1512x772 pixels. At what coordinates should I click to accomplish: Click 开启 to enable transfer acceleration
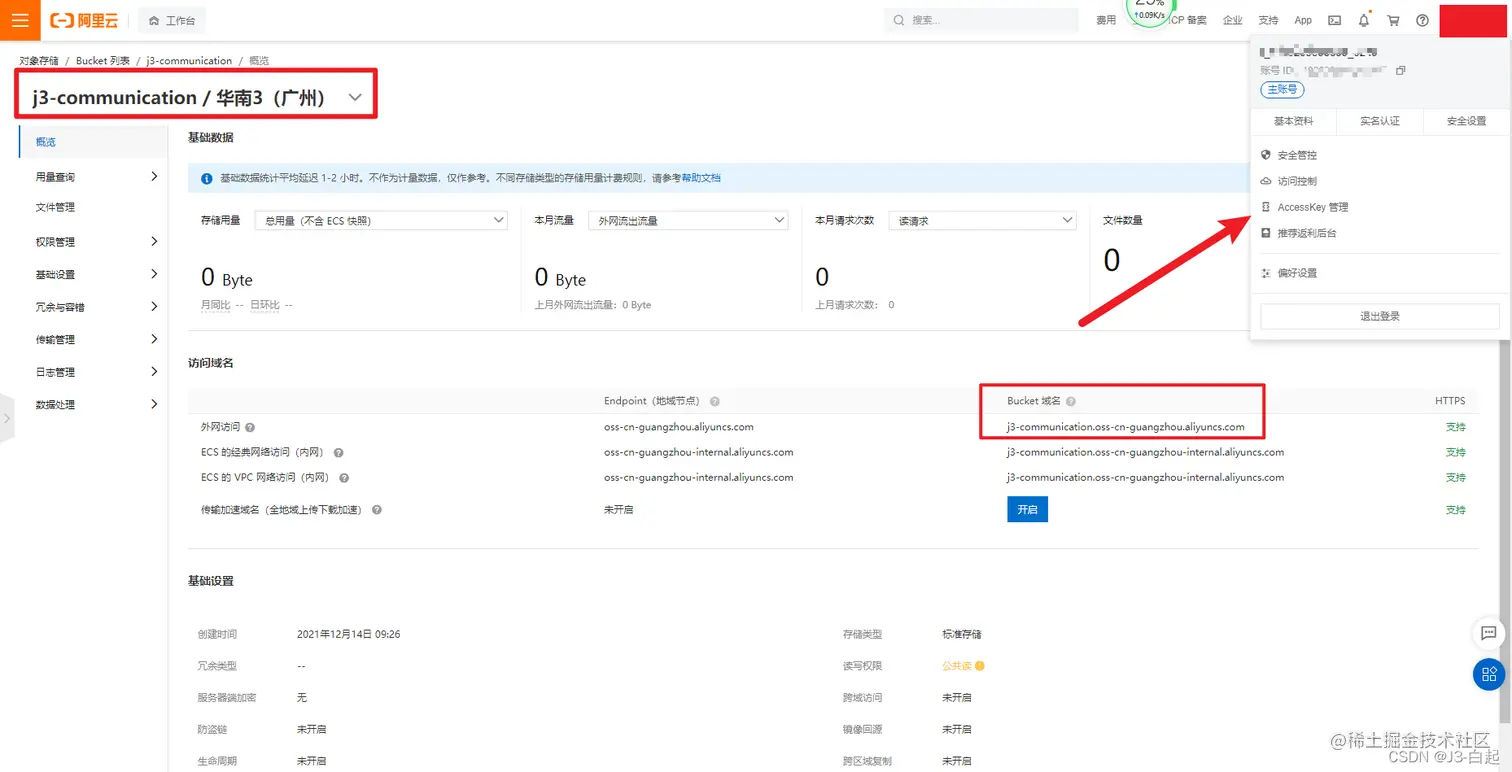(x=1027, y=510)
